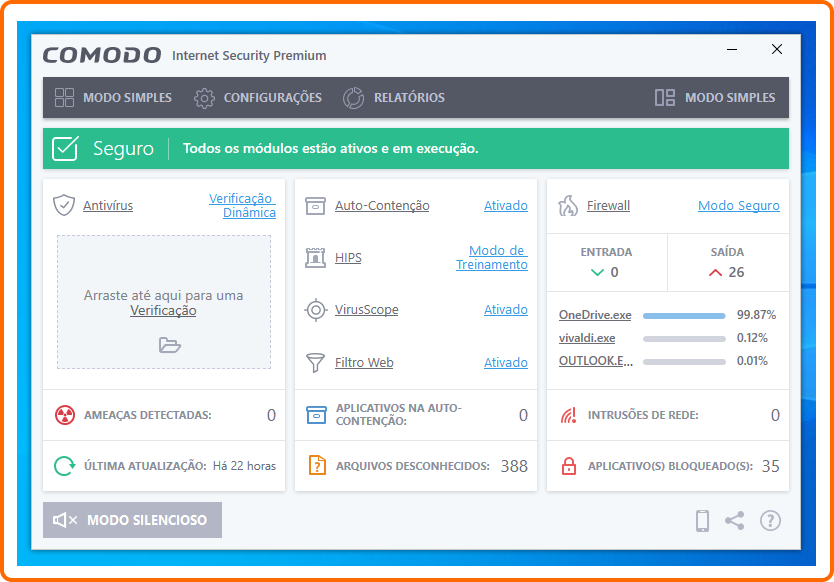Click the Modo de Treinamento link
834x582 pixels.
point(492,257)
